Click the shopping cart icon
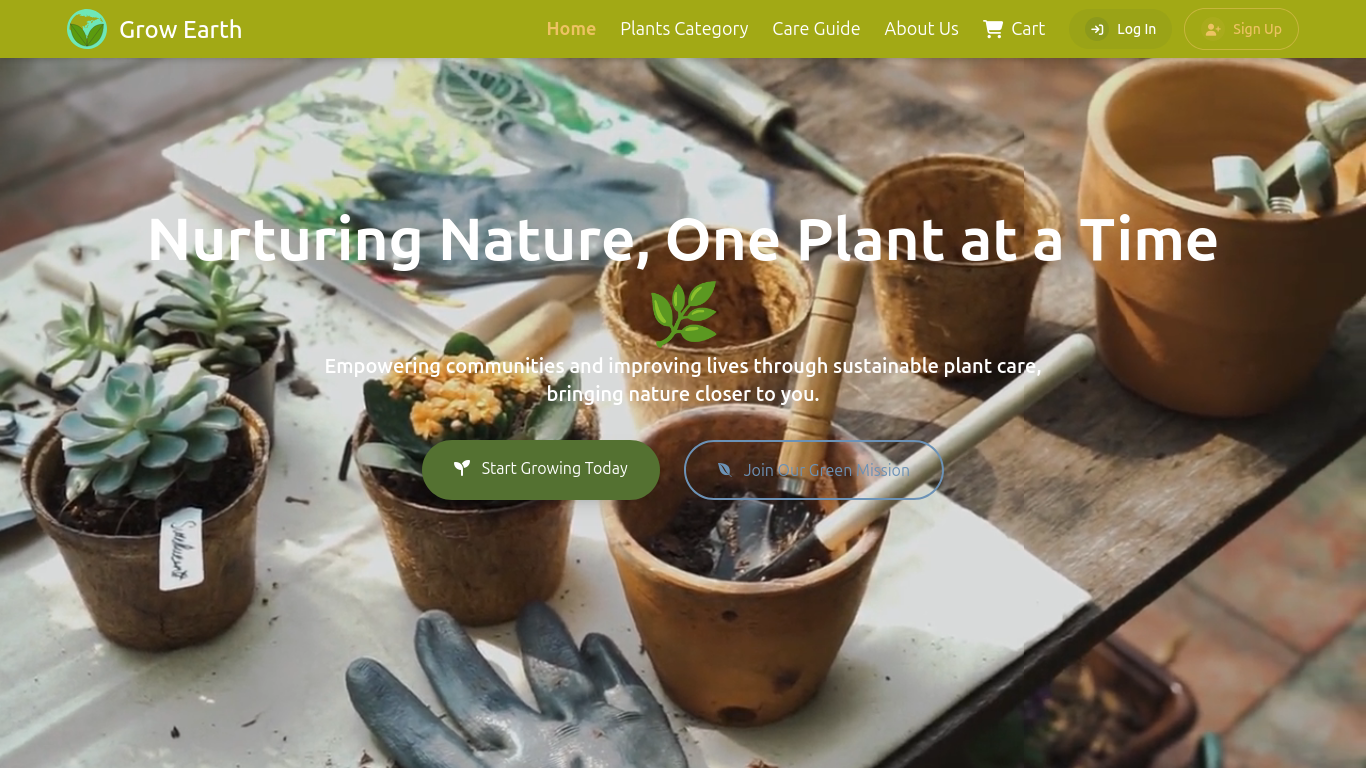The width and height of the screenshot is (1366, 768). point(992,29)
